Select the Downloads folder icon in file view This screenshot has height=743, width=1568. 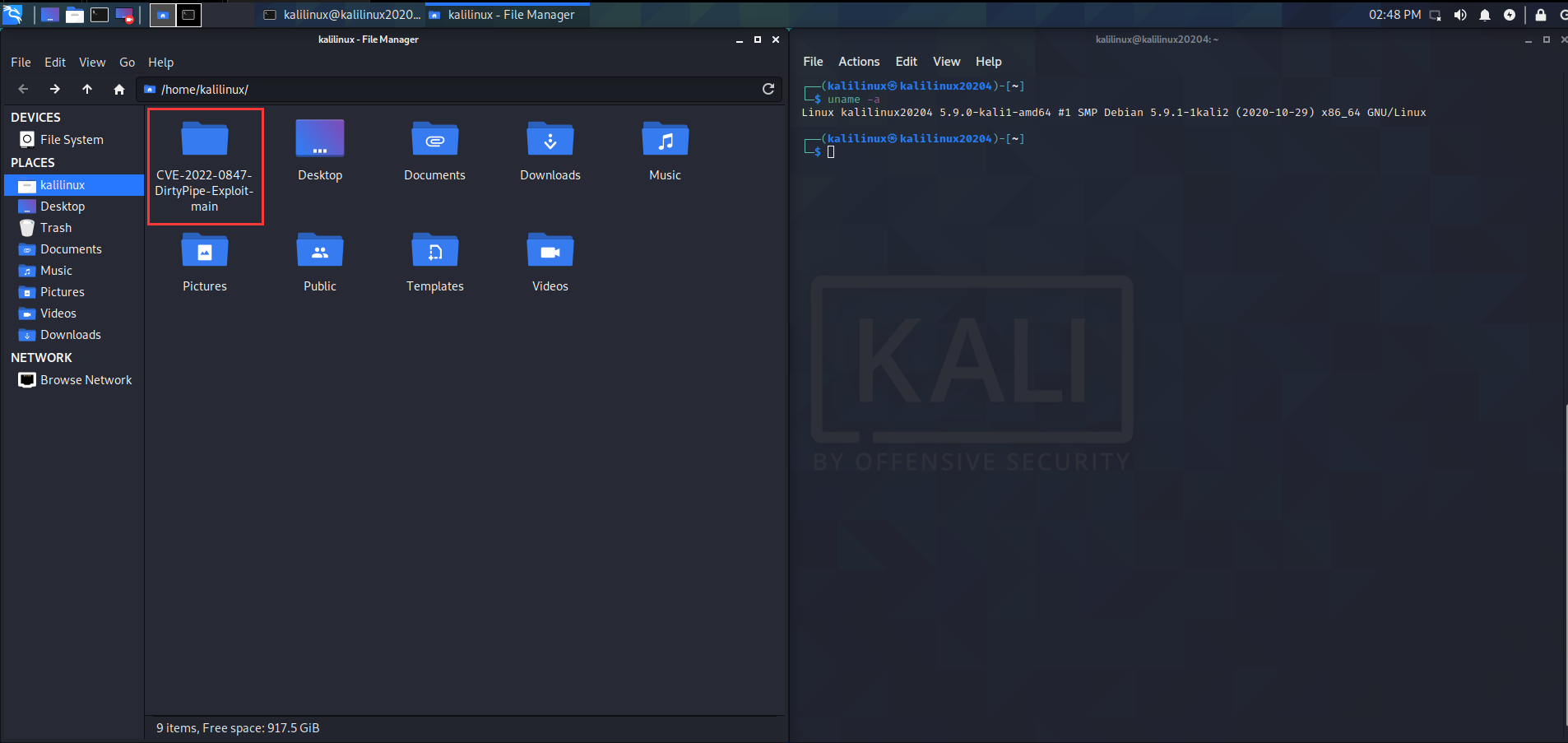coord(550,140)
